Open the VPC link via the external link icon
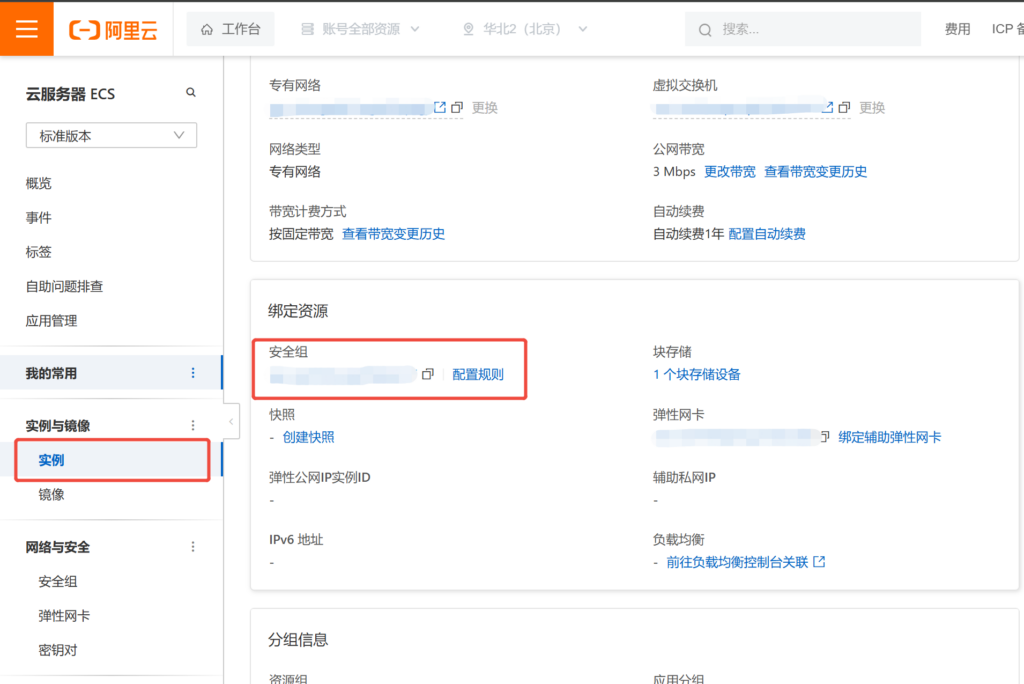 pyautogui.click(x=439, y=107)
